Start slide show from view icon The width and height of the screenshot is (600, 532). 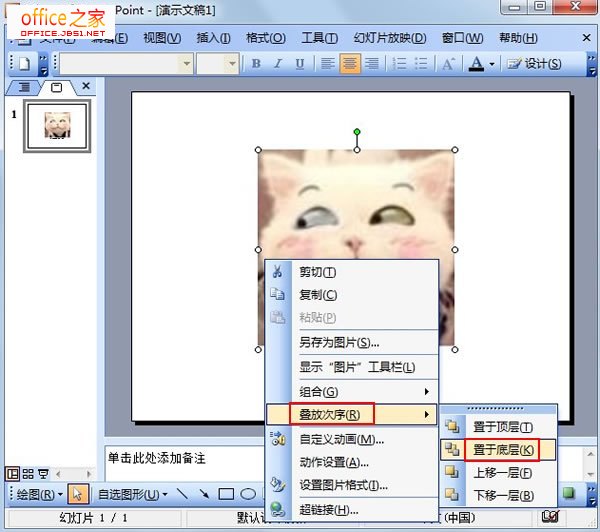coord(43,474)
